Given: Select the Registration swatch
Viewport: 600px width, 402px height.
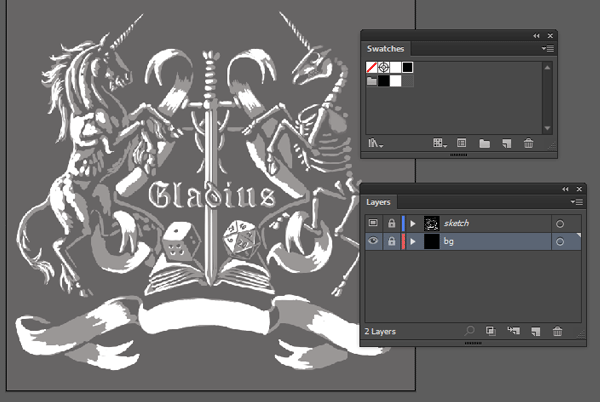Looking at the screenshot, I should [383, 68].
